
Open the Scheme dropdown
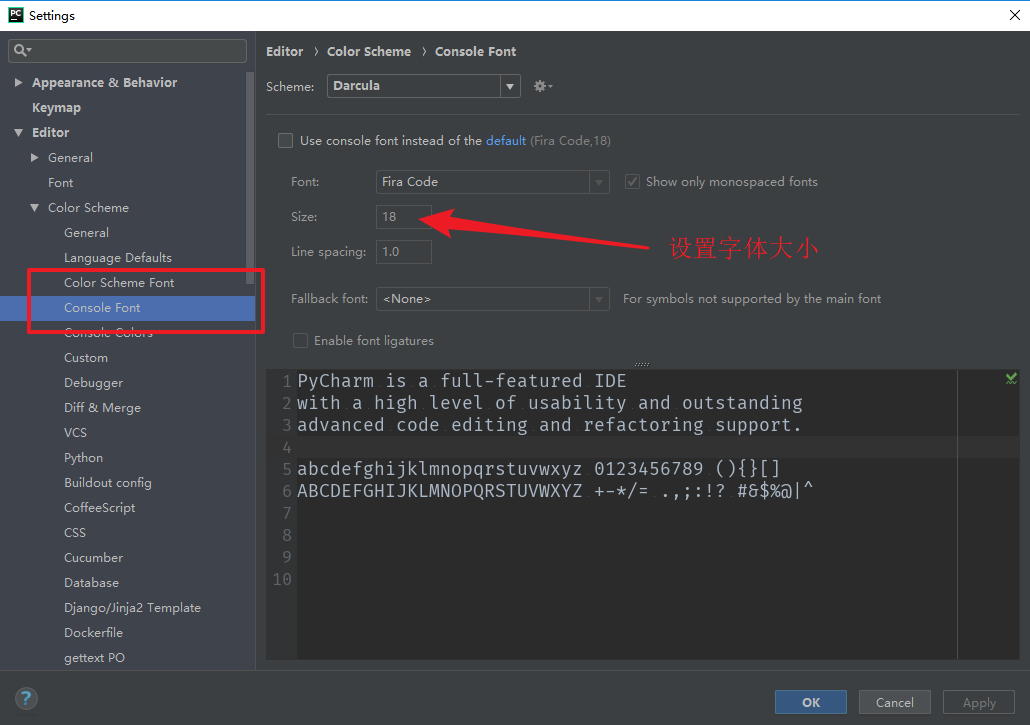click(510, 86)
